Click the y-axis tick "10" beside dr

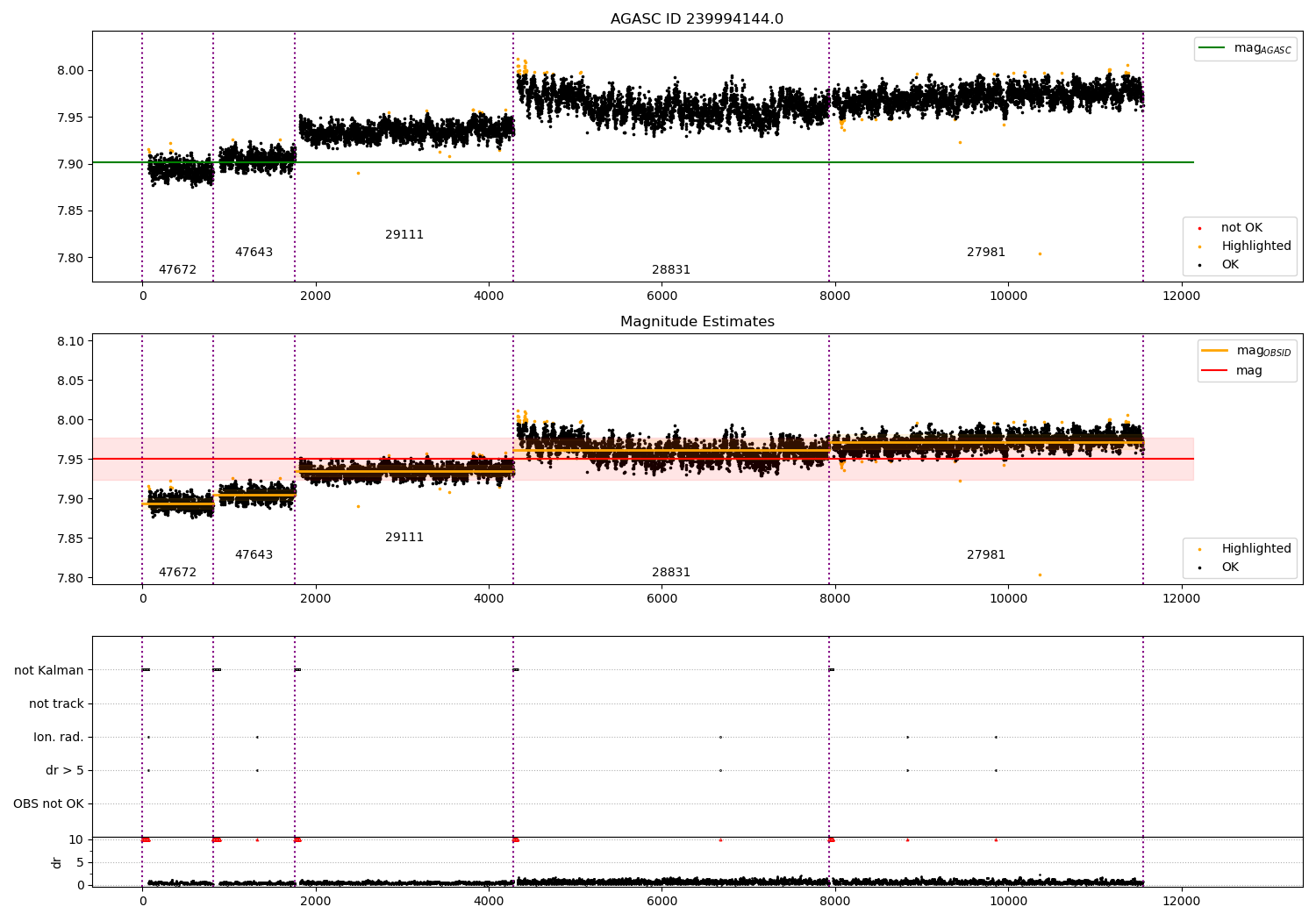click(x=76, y=840)
